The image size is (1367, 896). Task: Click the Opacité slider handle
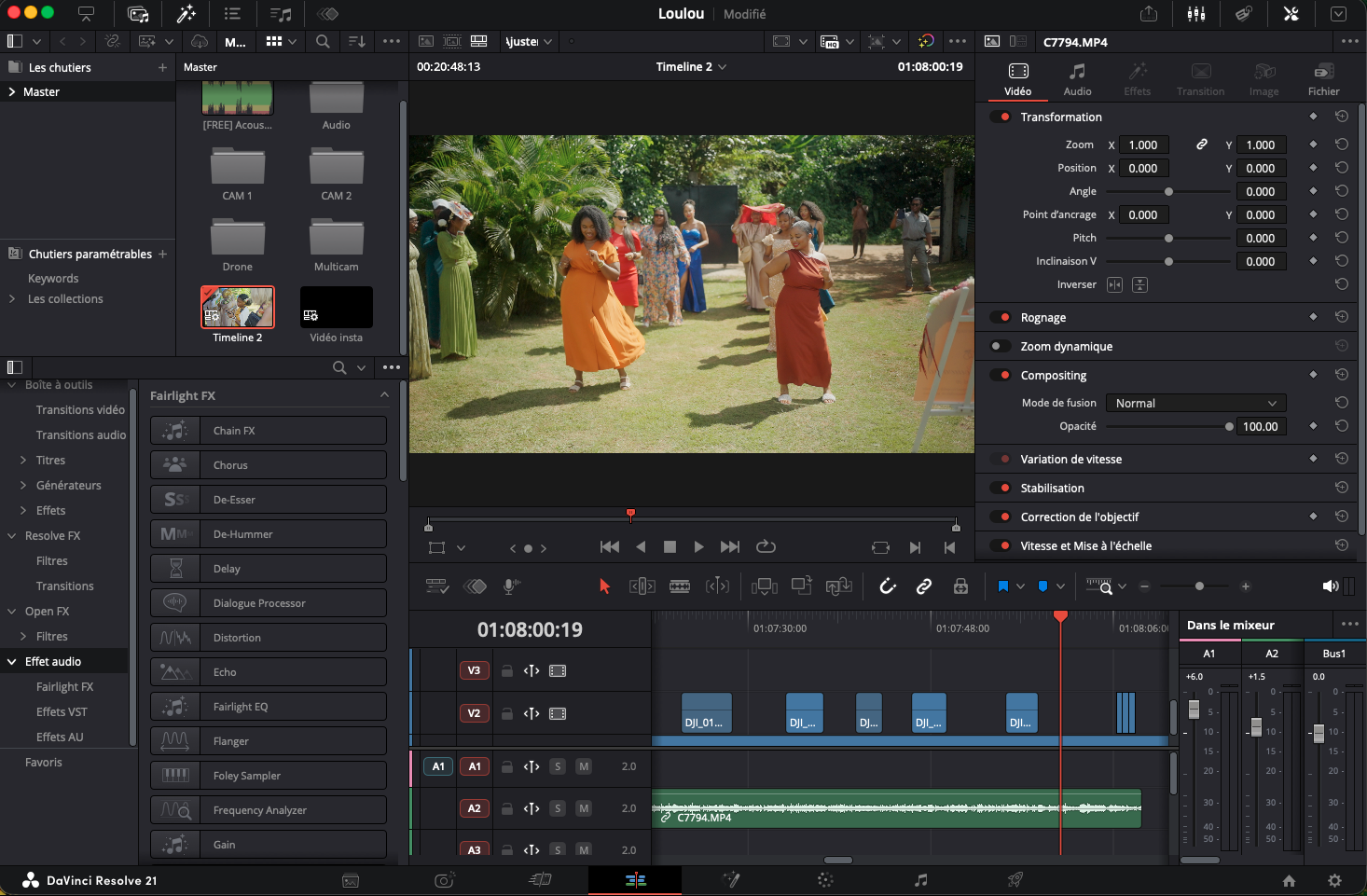coord(1229,427)
